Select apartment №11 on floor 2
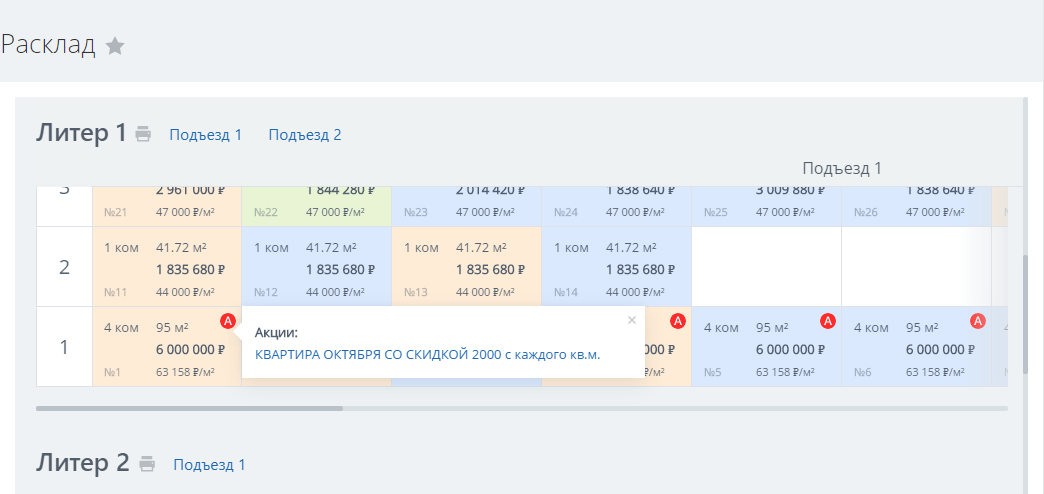Screen dimensions: 1044x494 (167, 267)
